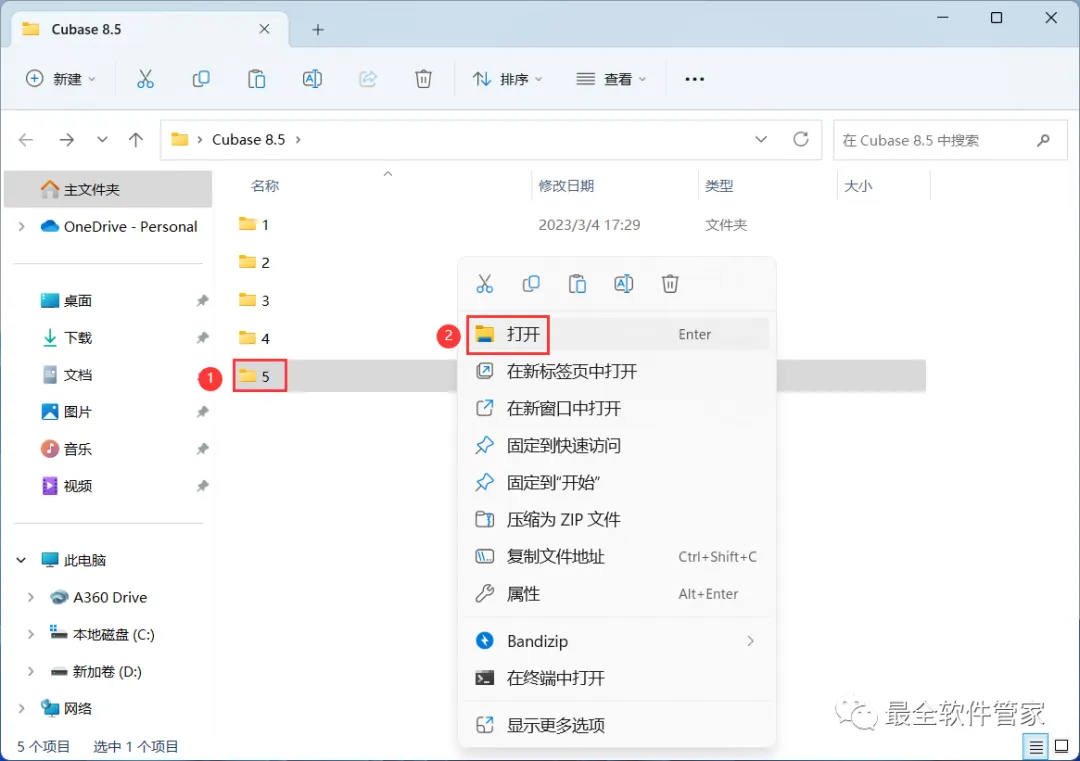Click the search field 在 Cubase 8.5 中搜索
Screen dimensions: 1080x761
(x=950, y=140)
